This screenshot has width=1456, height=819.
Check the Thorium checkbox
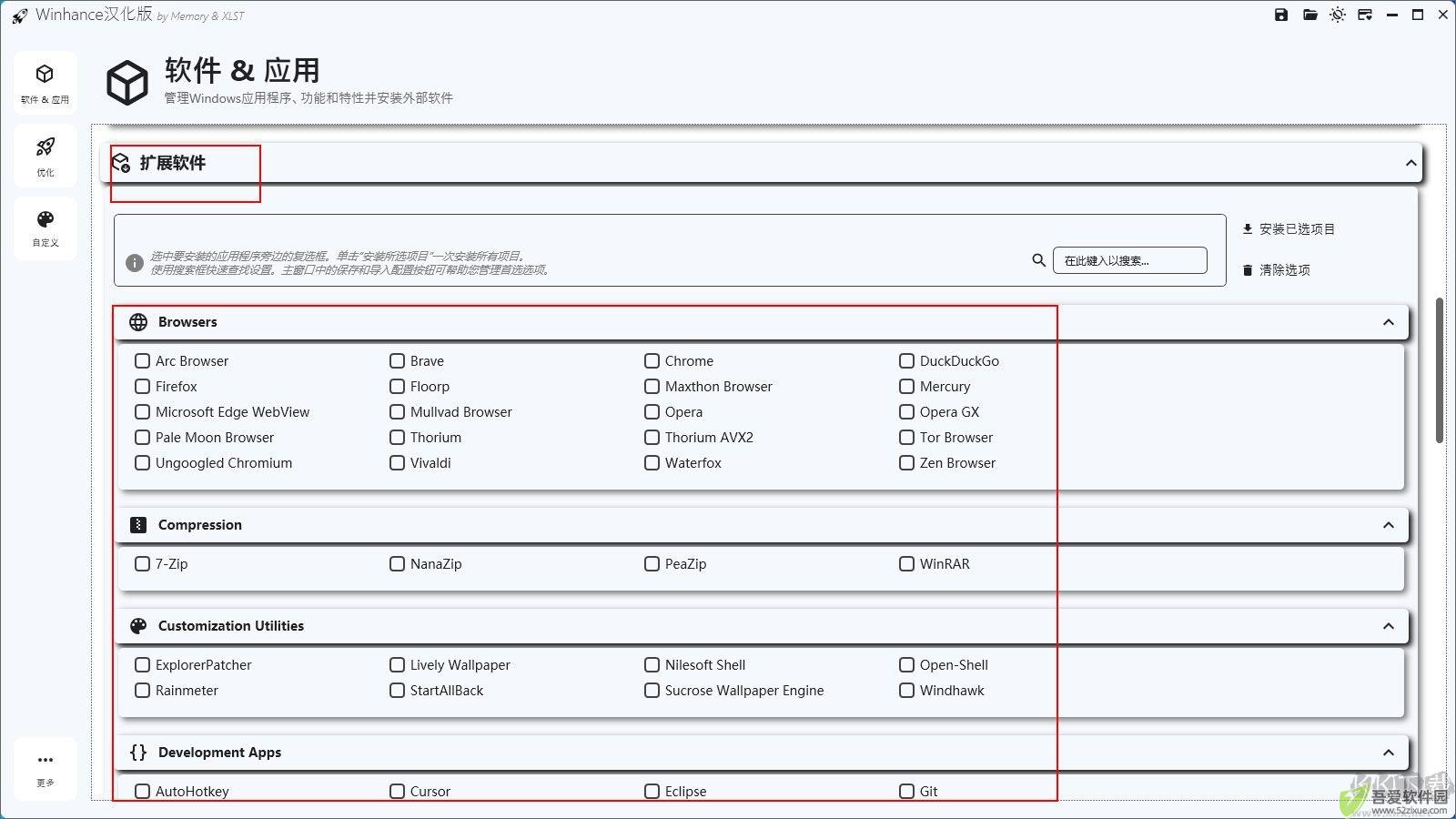[x=397, y=438]
